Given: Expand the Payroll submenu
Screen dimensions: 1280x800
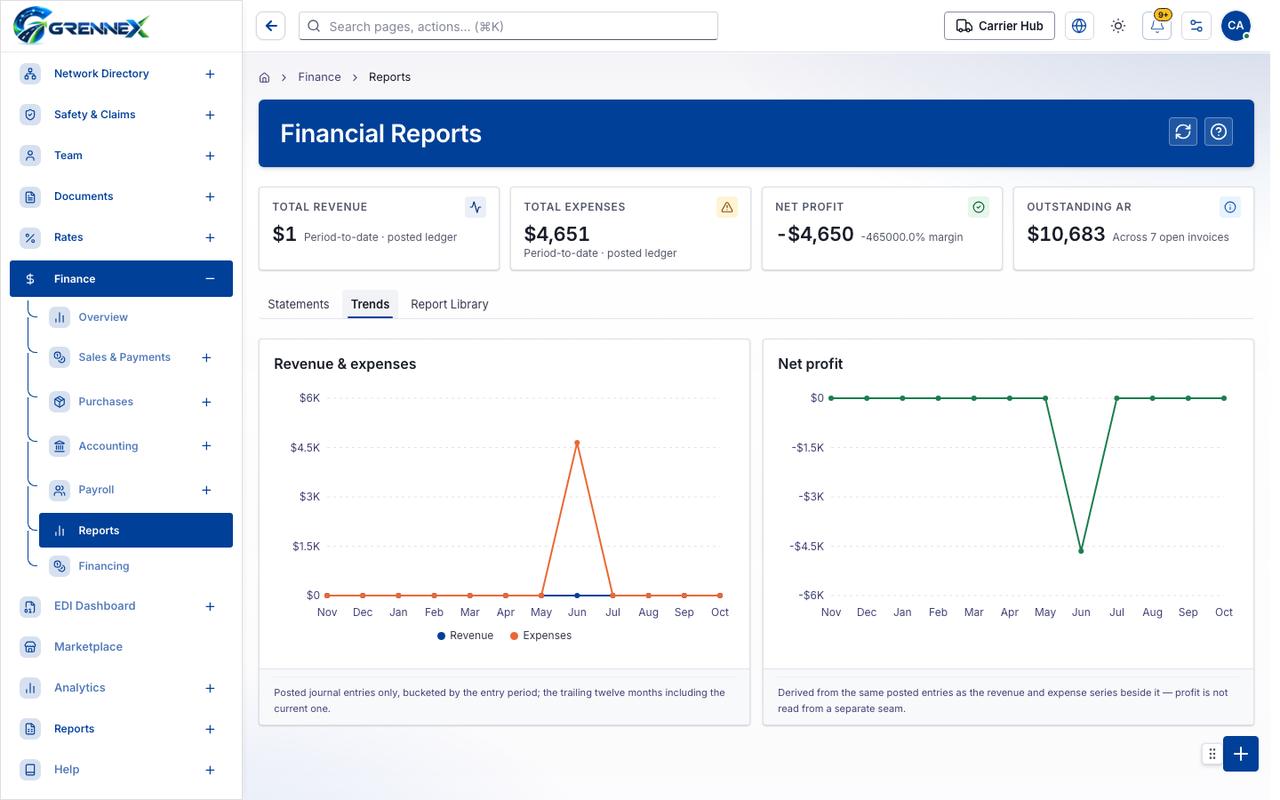Looking at the screenshot, I should coord(207,490).
